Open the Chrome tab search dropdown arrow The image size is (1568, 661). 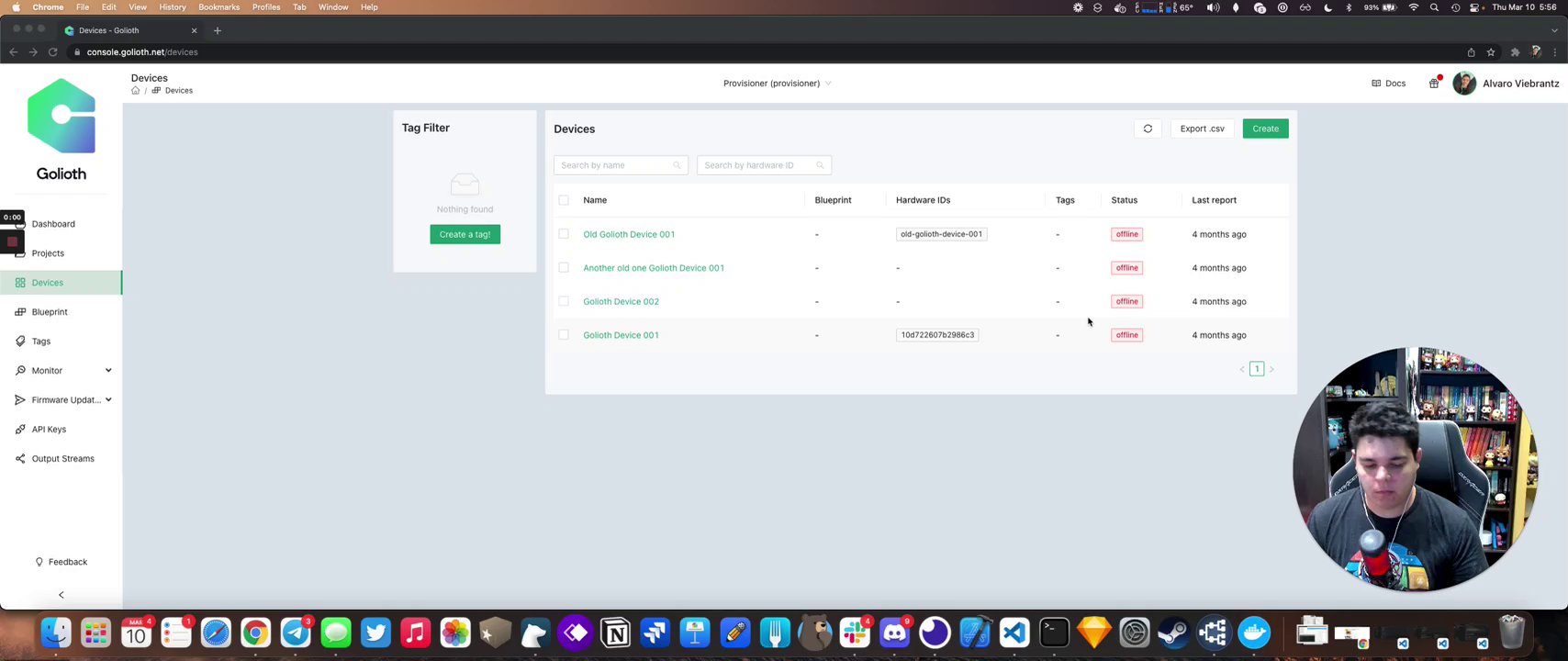pos(1554,30)
